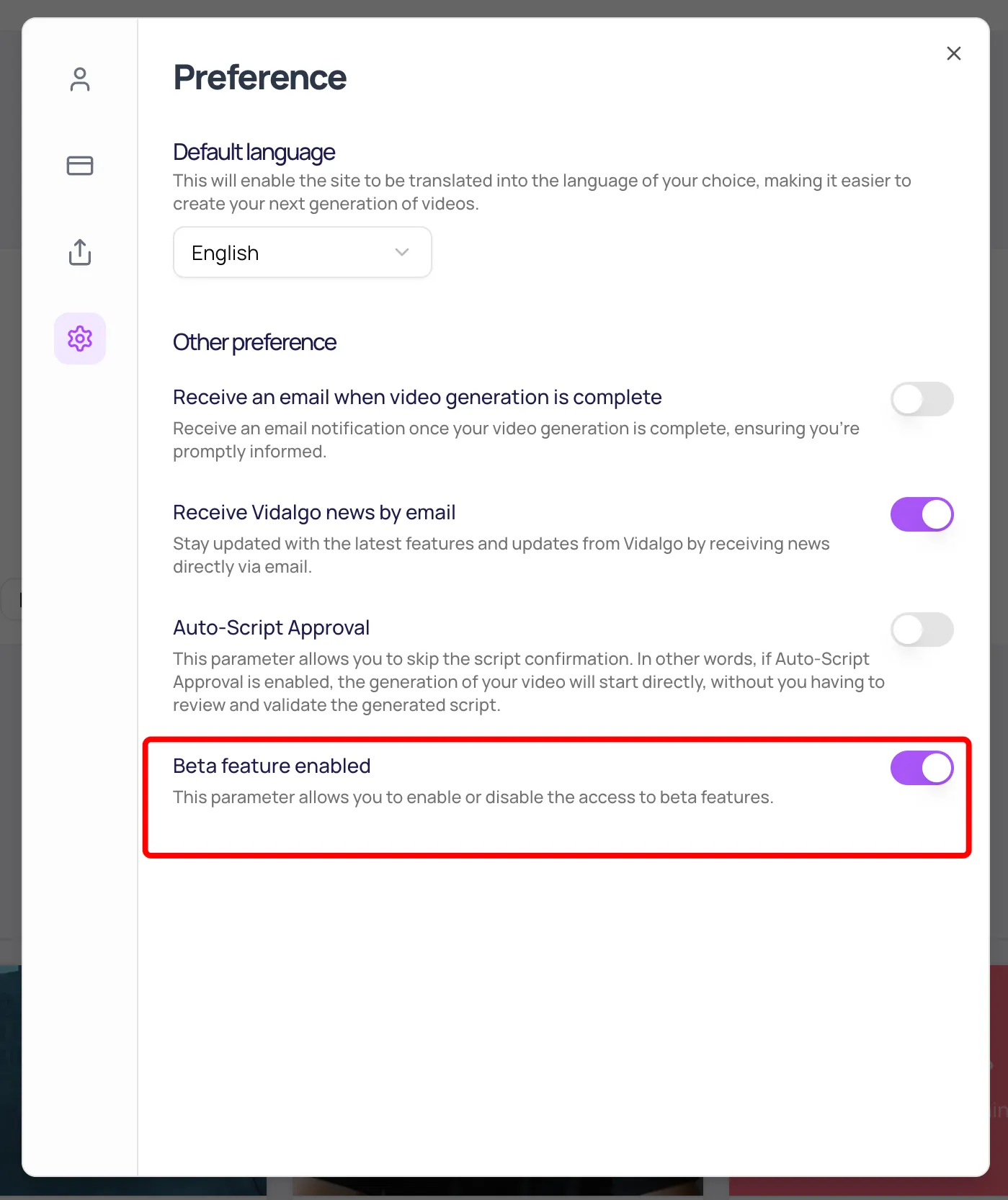Click the share/export icon in sidebar

point(80,252)
